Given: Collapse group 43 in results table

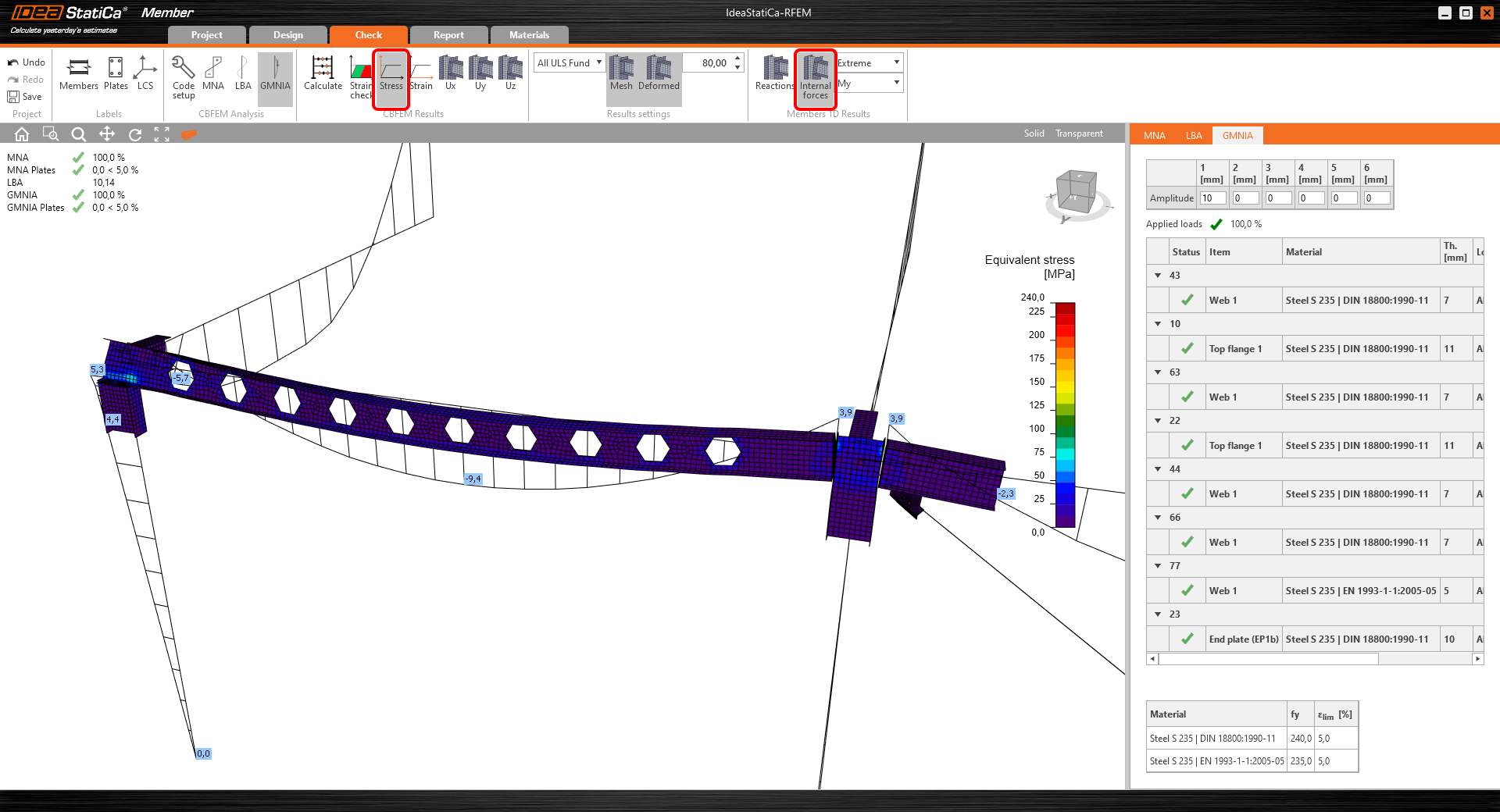Looking at the screenshot, I should point(1158,276).
